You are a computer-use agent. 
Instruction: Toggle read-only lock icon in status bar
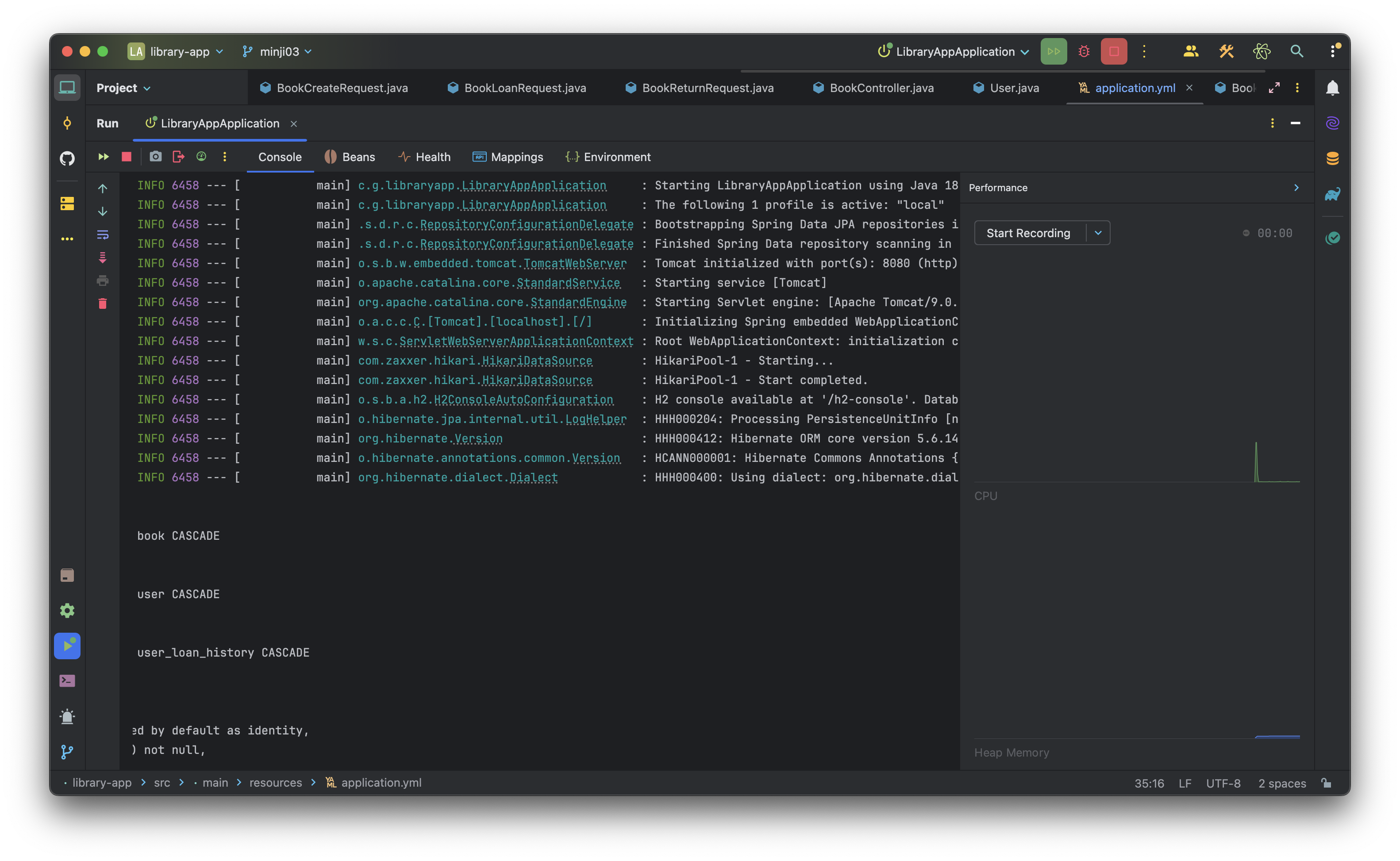coord(1326,782)
